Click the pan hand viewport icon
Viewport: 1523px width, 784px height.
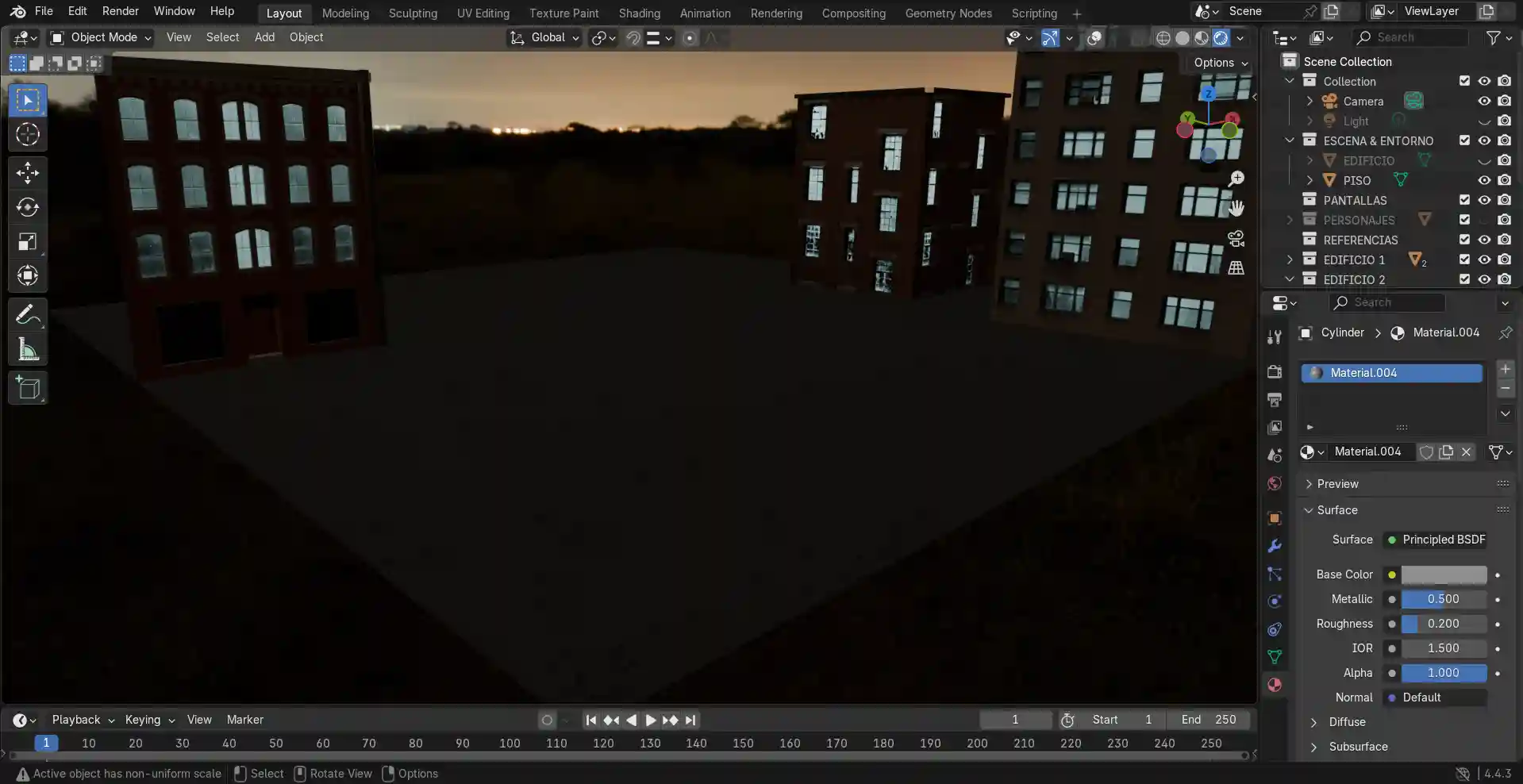tap(1236, 208)
